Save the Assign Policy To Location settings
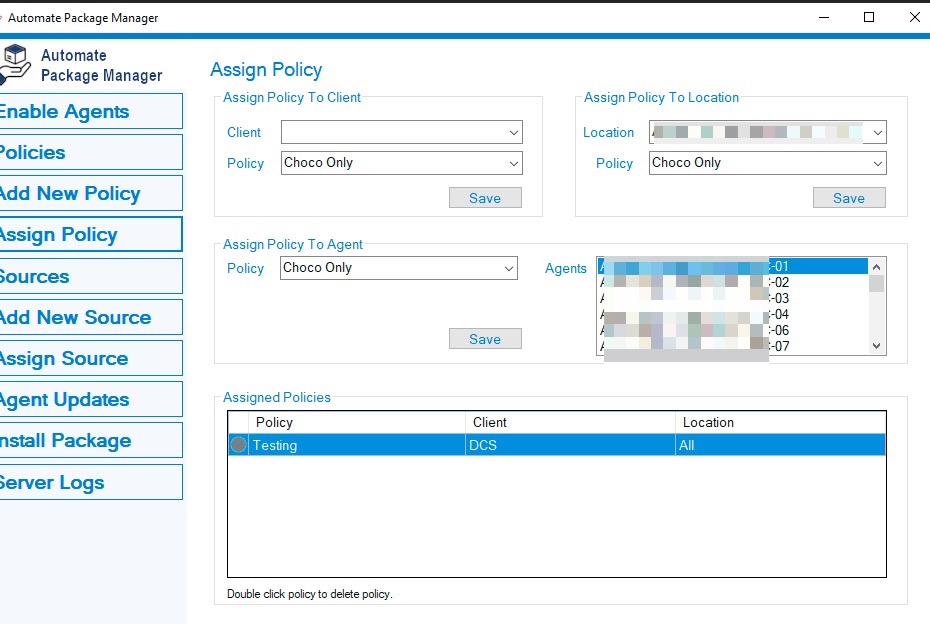 (x=849, y=198)
